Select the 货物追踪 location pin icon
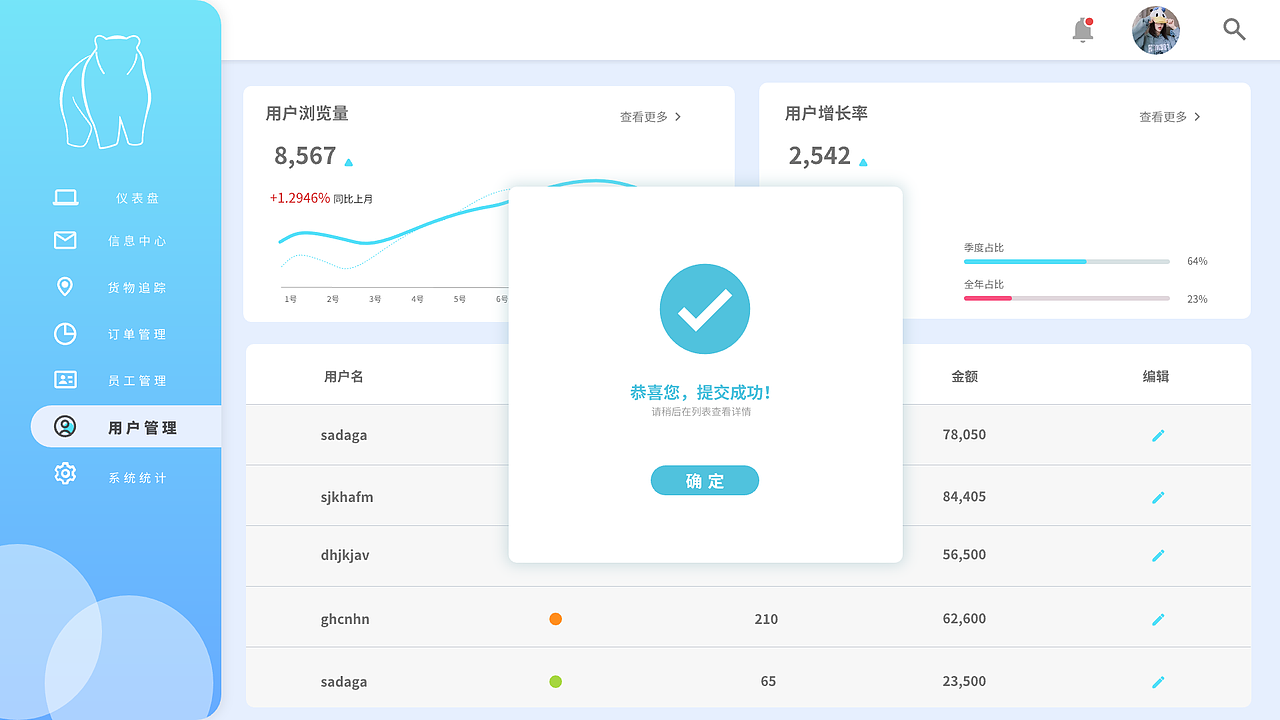The width and height of the screenshot is (1280, 720). (x=65, y=287)
